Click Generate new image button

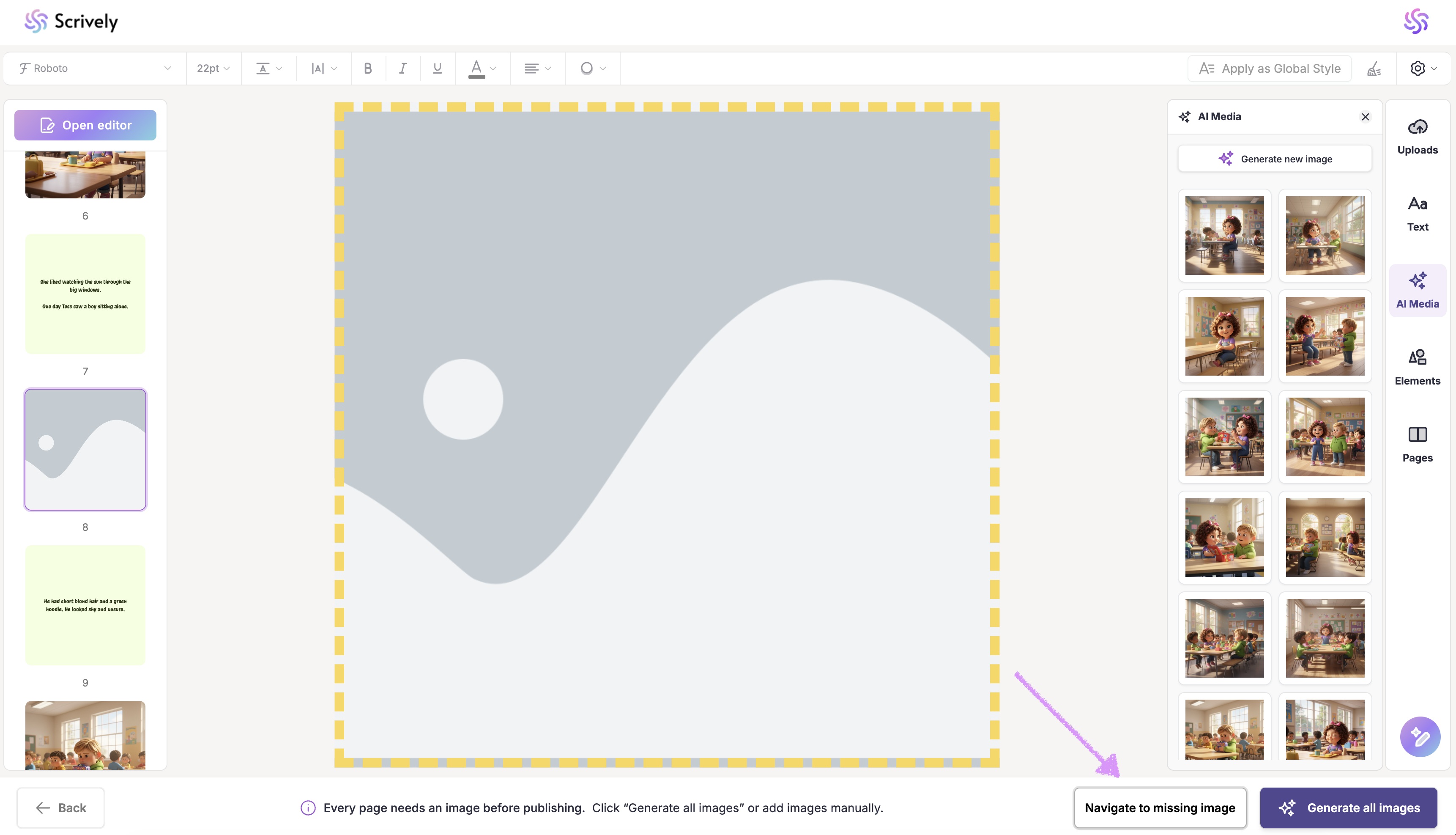(1274, 159)
